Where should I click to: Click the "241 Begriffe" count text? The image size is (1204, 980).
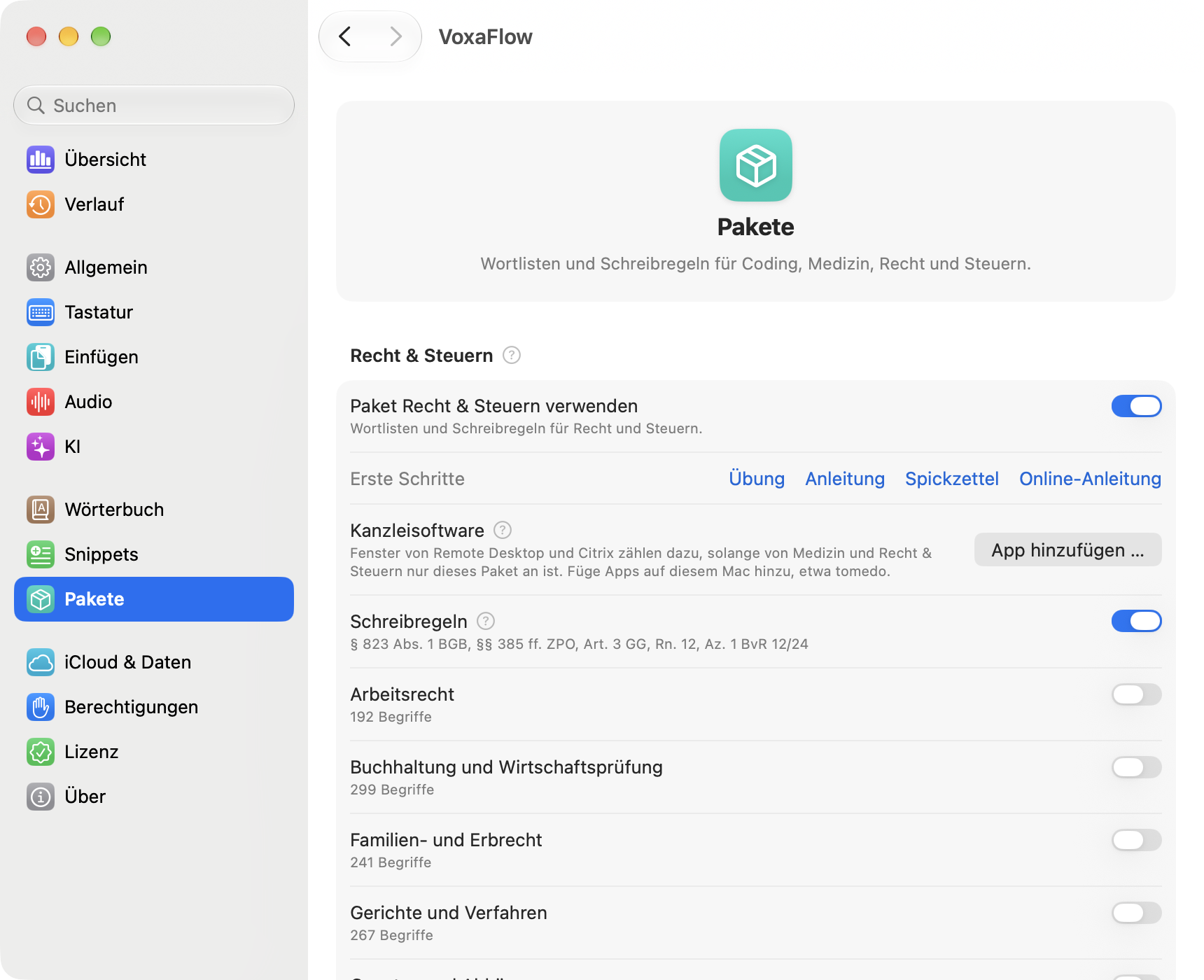391,862
